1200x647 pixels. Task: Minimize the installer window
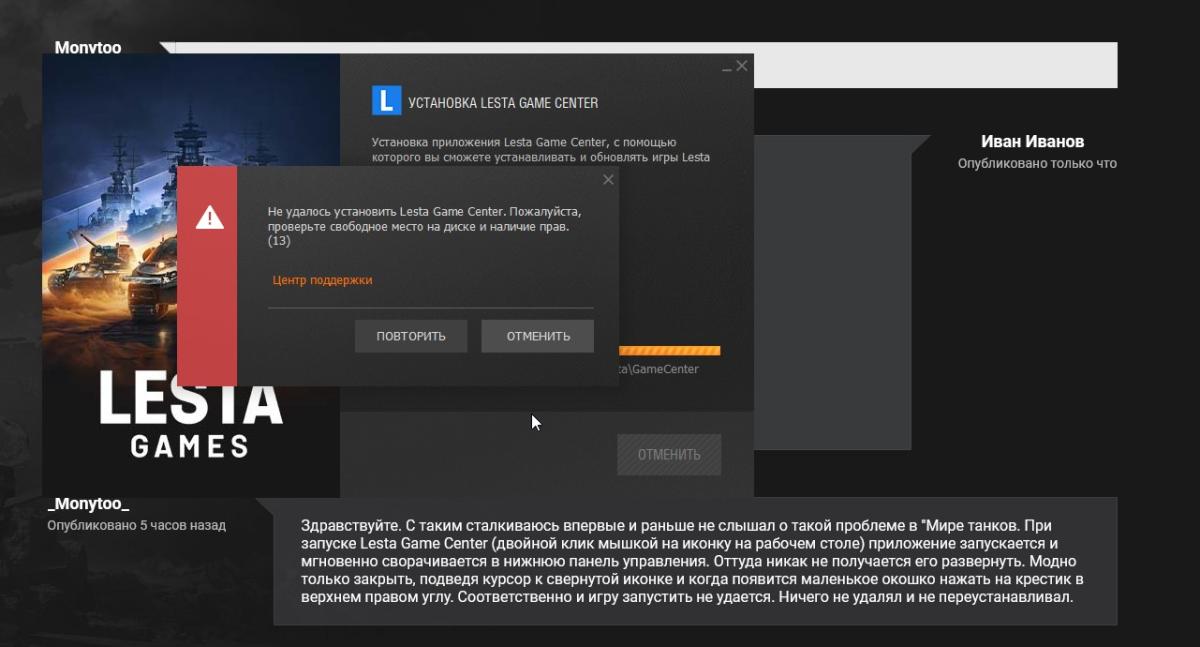726,68
